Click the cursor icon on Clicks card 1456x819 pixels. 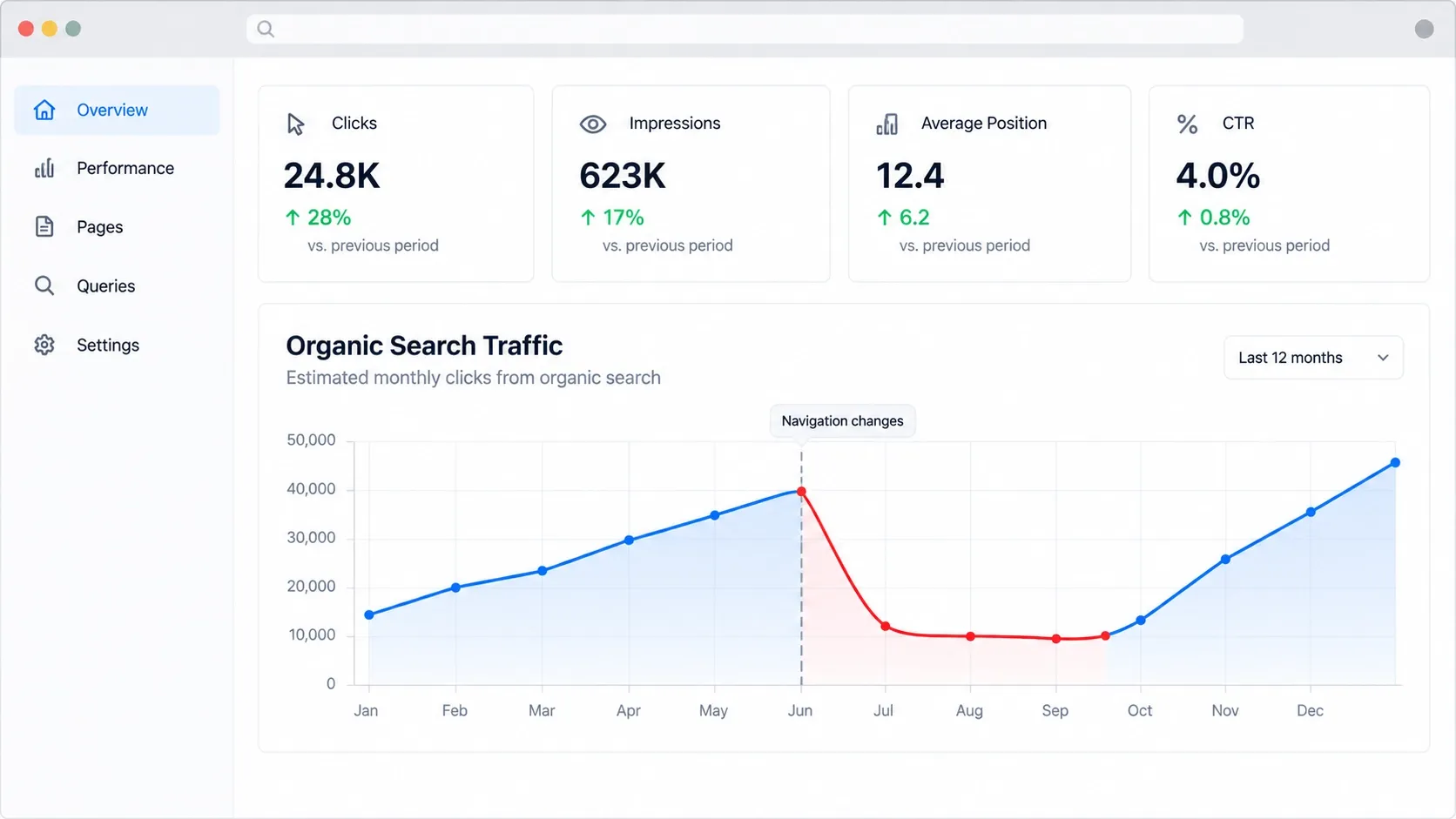[296, 124]
